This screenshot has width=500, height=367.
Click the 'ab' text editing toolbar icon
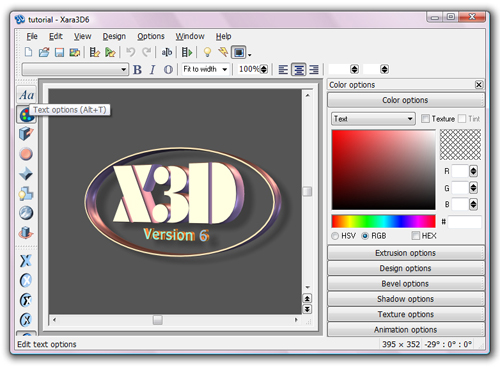[x=167, y=52]
